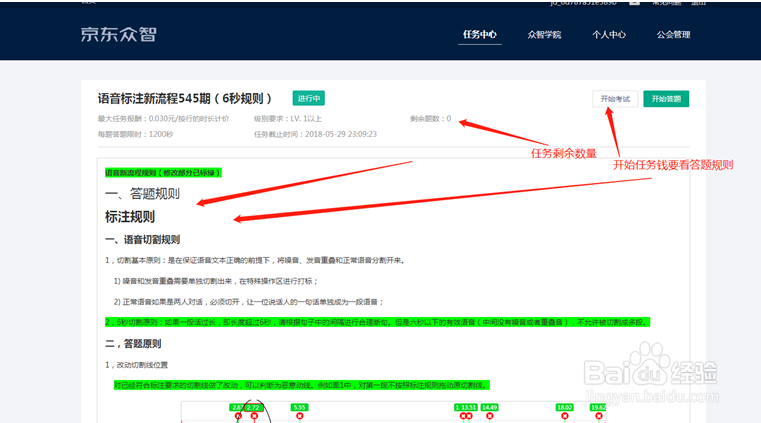Viewport: 761px width, 423px height.
Task: Click the 切割基本原则 rule line
Action: coord(256,260)
